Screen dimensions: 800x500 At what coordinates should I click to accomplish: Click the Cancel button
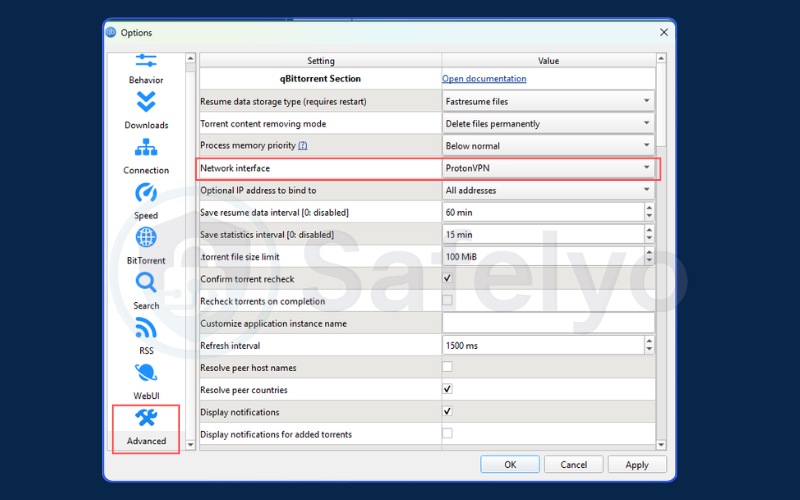[x=573, y=465]
